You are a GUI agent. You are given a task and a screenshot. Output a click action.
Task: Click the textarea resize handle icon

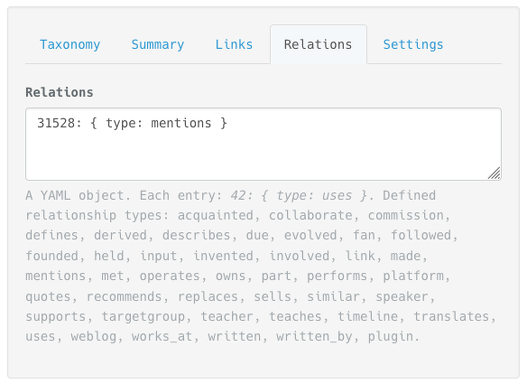(494, 173)
